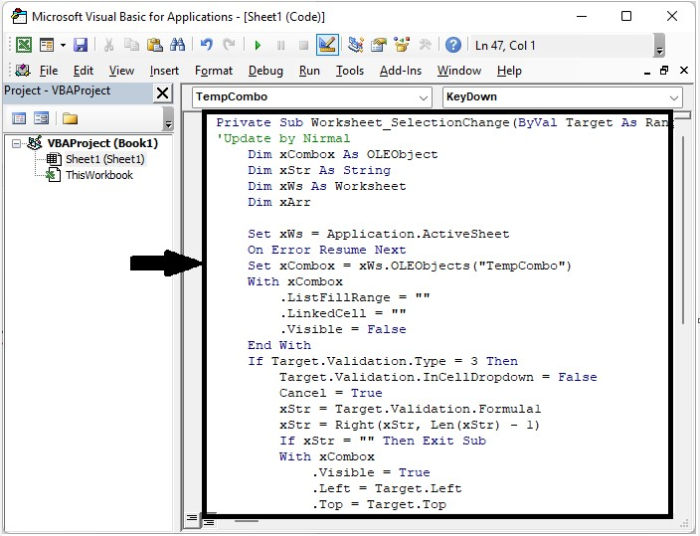This screenshot has width=700, height=536.
Task: Open the Insert menu
Action: tap(164, 71)
